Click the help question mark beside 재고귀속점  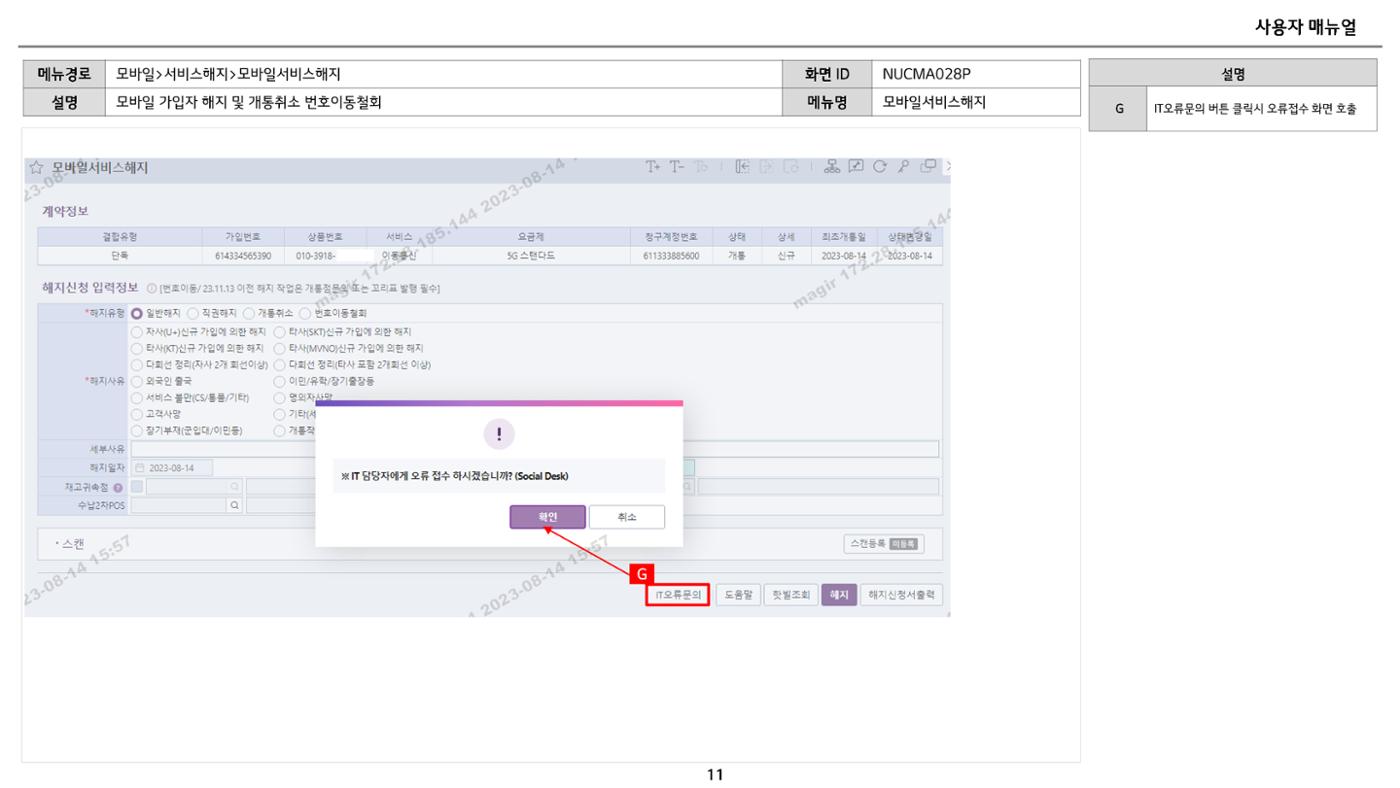pyautogui.click(x=118, y=487)
